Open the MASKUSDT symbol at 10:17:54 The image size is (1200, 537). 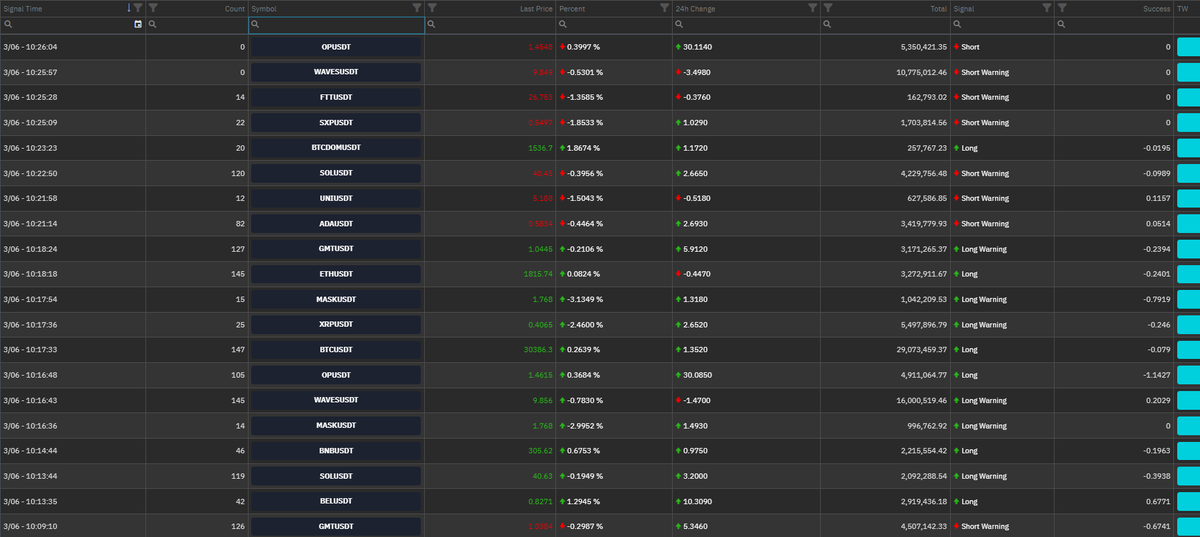point(336,299)
